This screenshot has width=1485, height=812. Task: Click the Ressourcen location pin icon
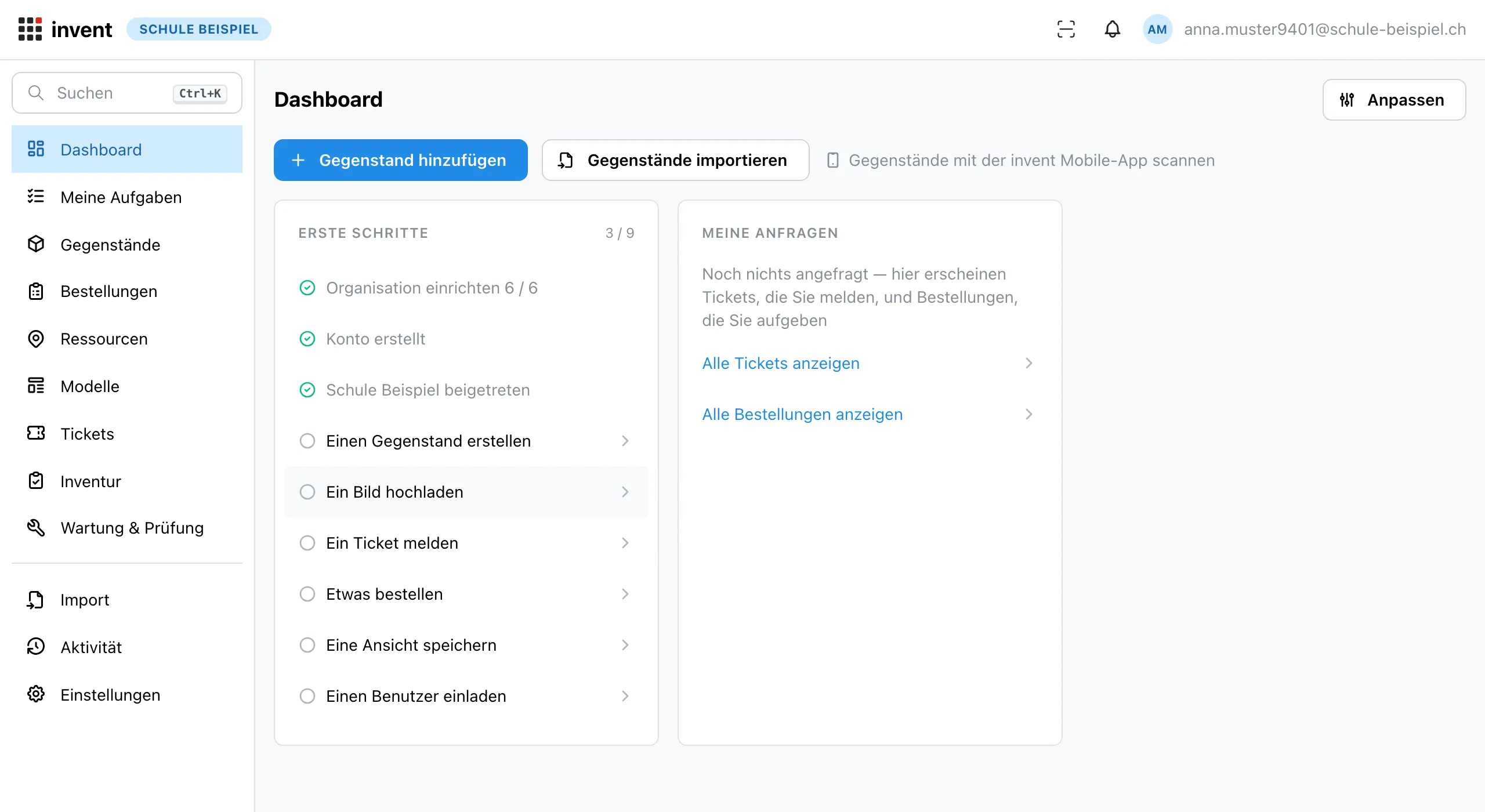click(36, 339)
